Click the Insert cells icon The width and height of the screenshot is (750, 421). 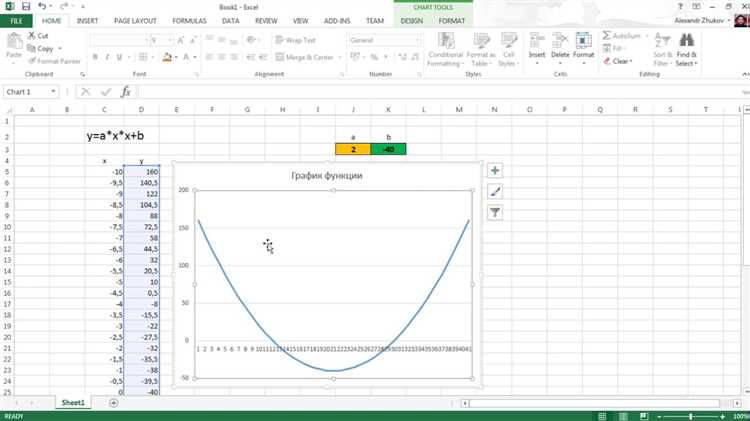pos(537,41)
